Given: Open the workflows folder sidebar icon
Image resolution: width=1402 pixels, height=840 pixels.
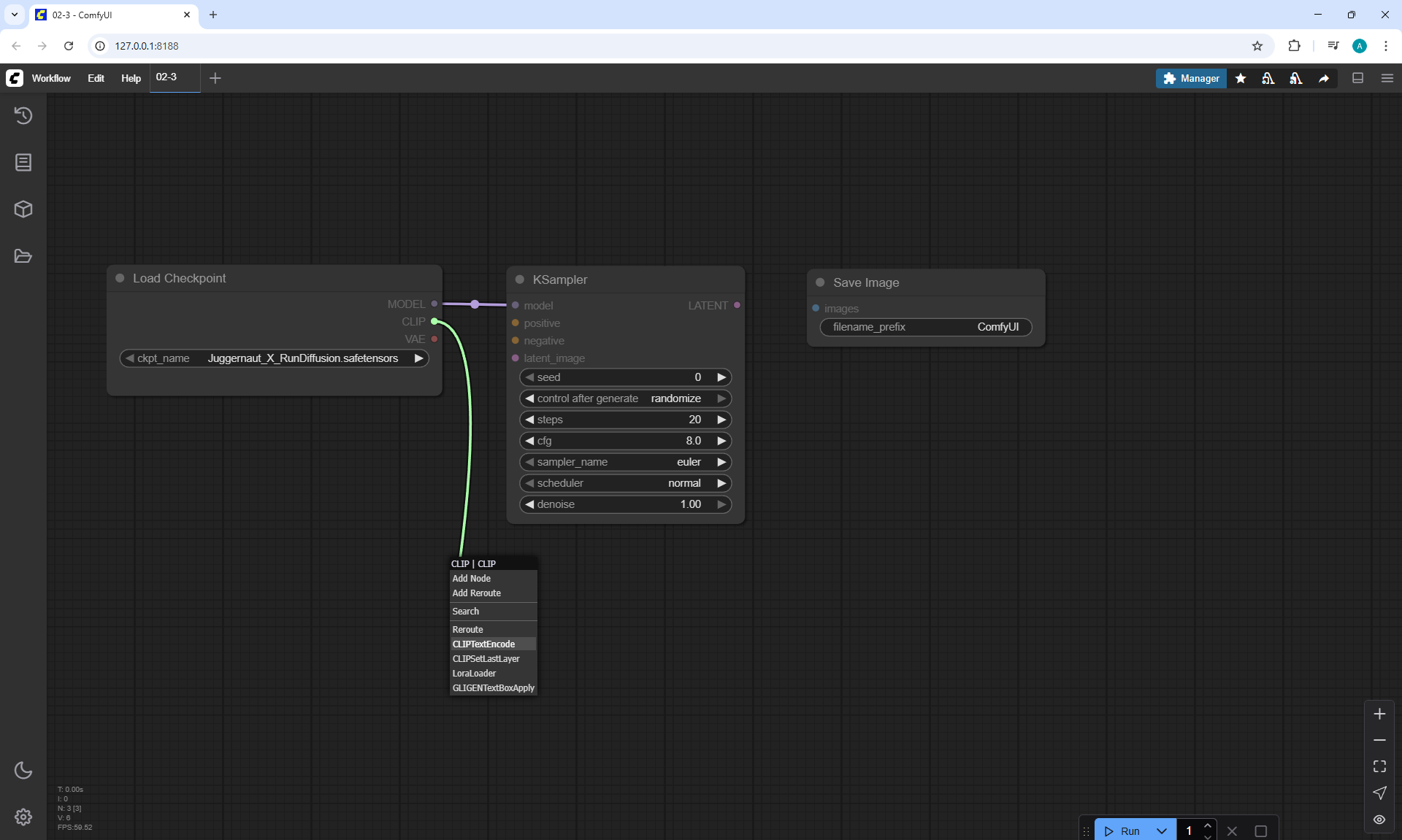Looking at the screenshot, I should [x=23, y=256].
